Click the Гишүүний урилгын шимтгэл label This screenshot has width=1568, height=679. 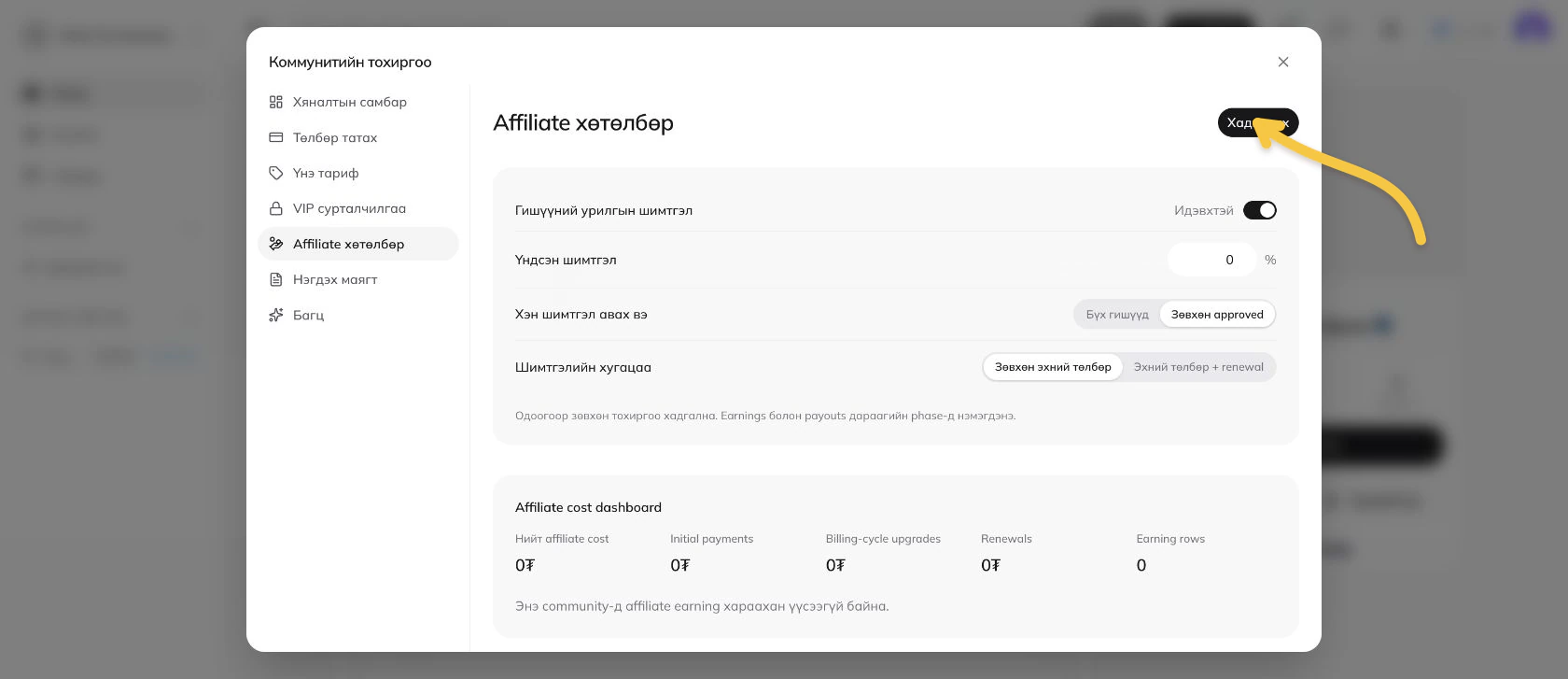604,210
